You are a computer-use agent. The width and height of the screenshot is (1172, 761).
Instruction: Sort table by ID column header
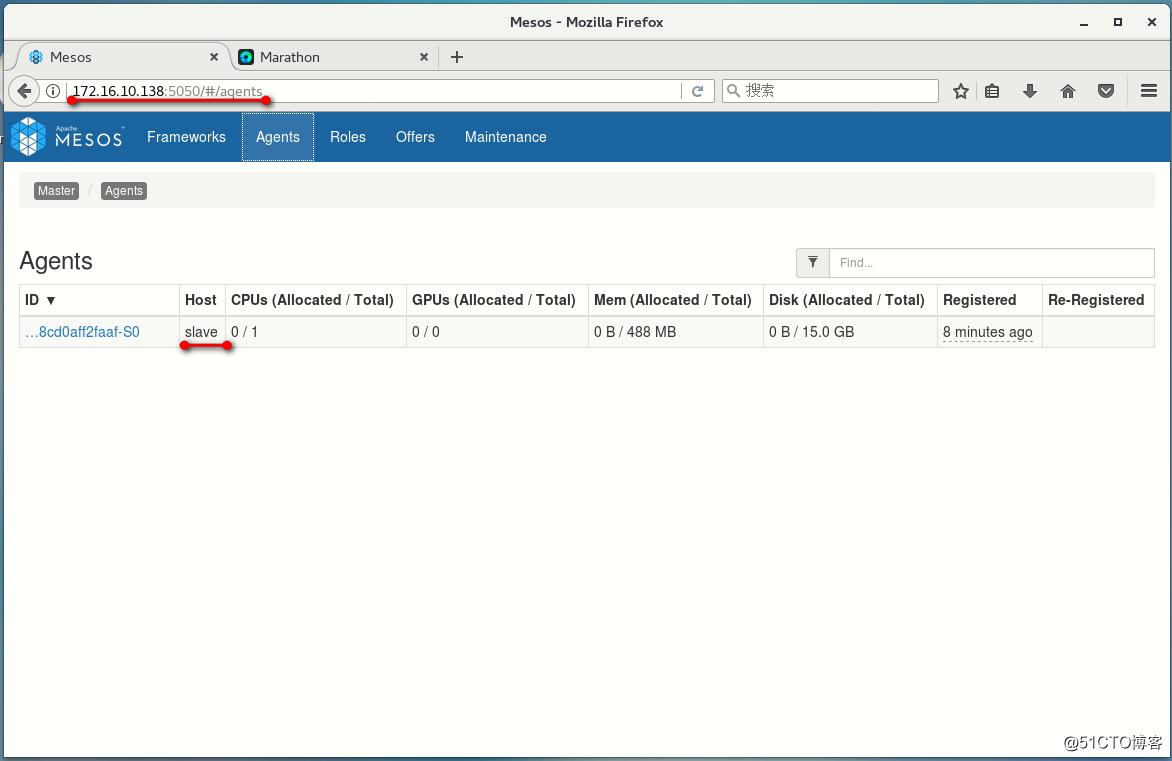coord(99,300)
